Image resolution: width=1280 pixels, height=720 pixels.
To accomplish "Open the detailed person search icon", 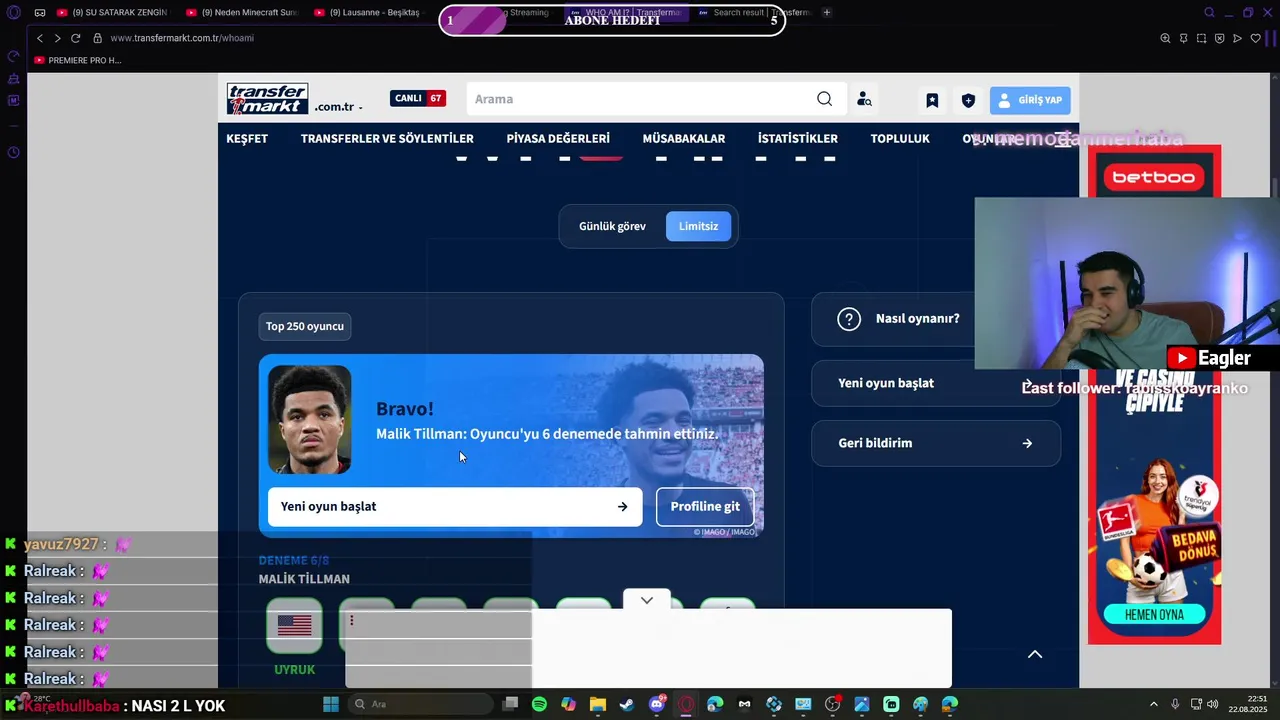I will click(864, 99).
